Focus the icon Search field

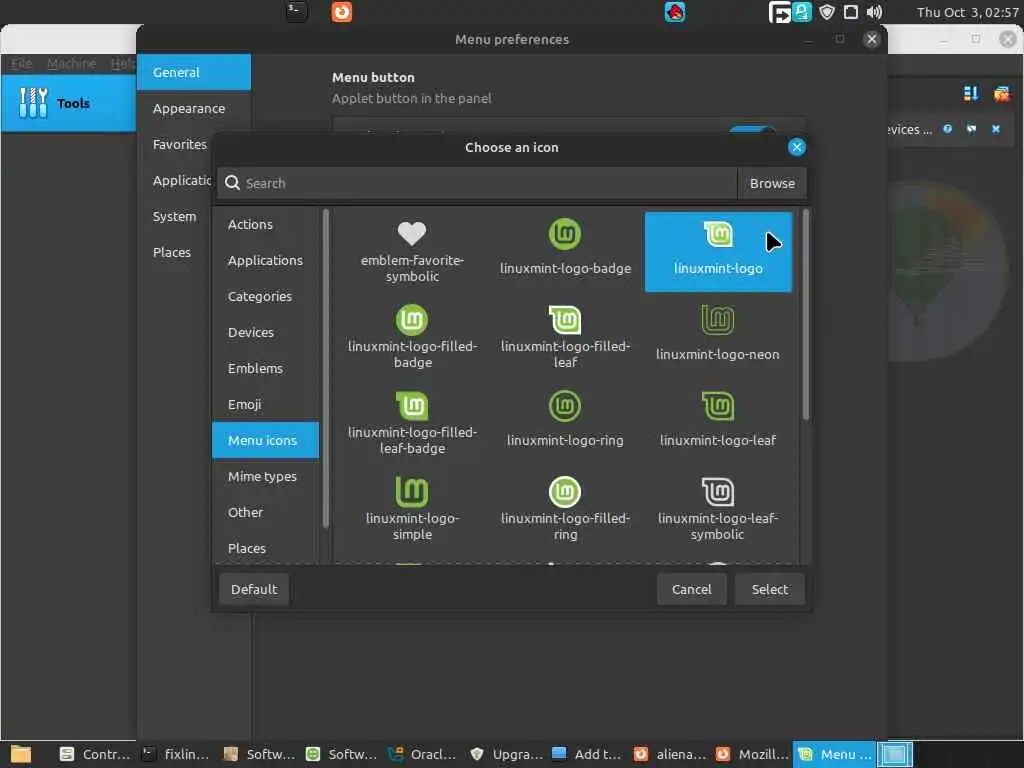click(x=477, y=184)
